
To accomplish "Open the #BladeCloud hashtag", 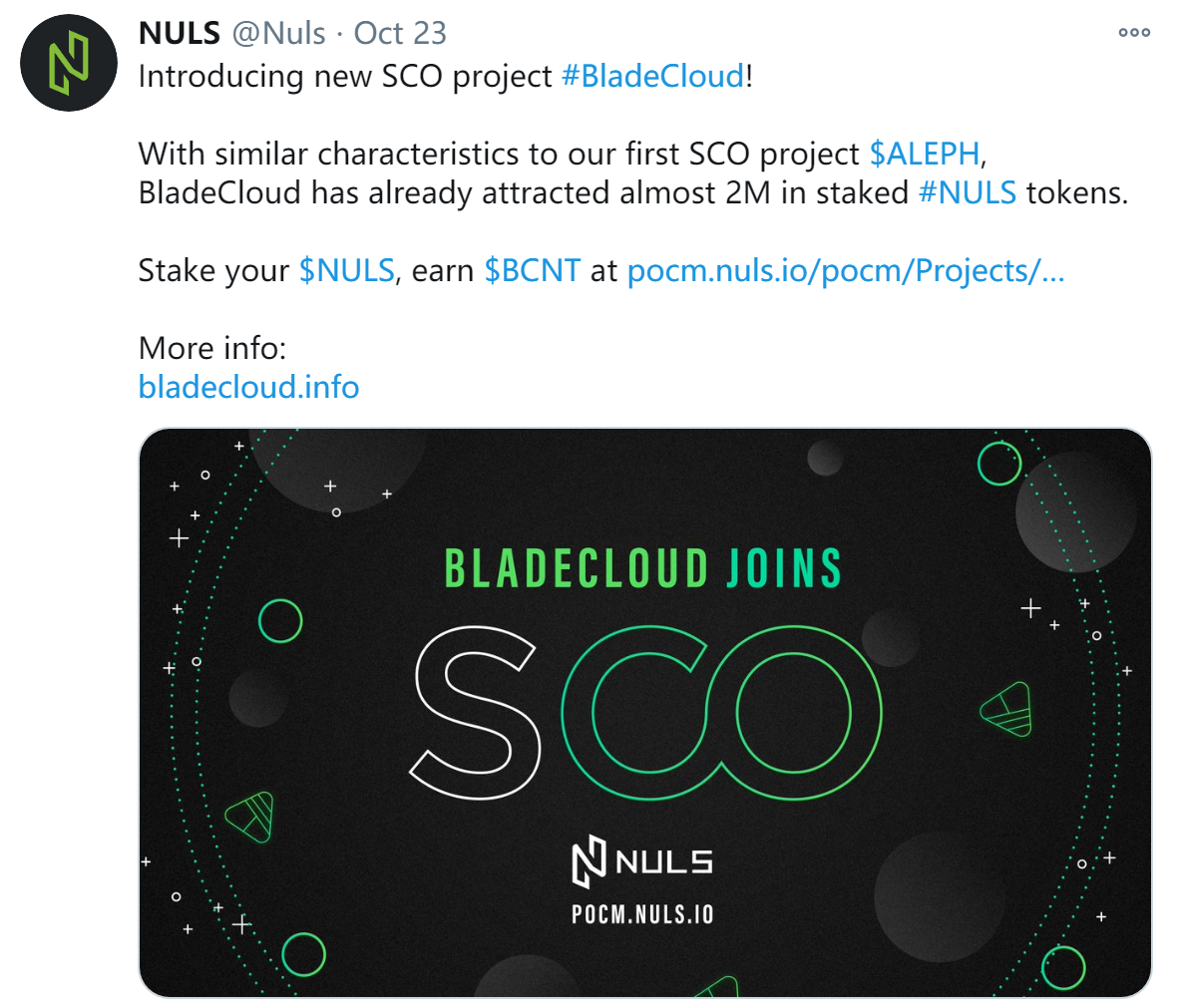I will [x=653, y=76].
